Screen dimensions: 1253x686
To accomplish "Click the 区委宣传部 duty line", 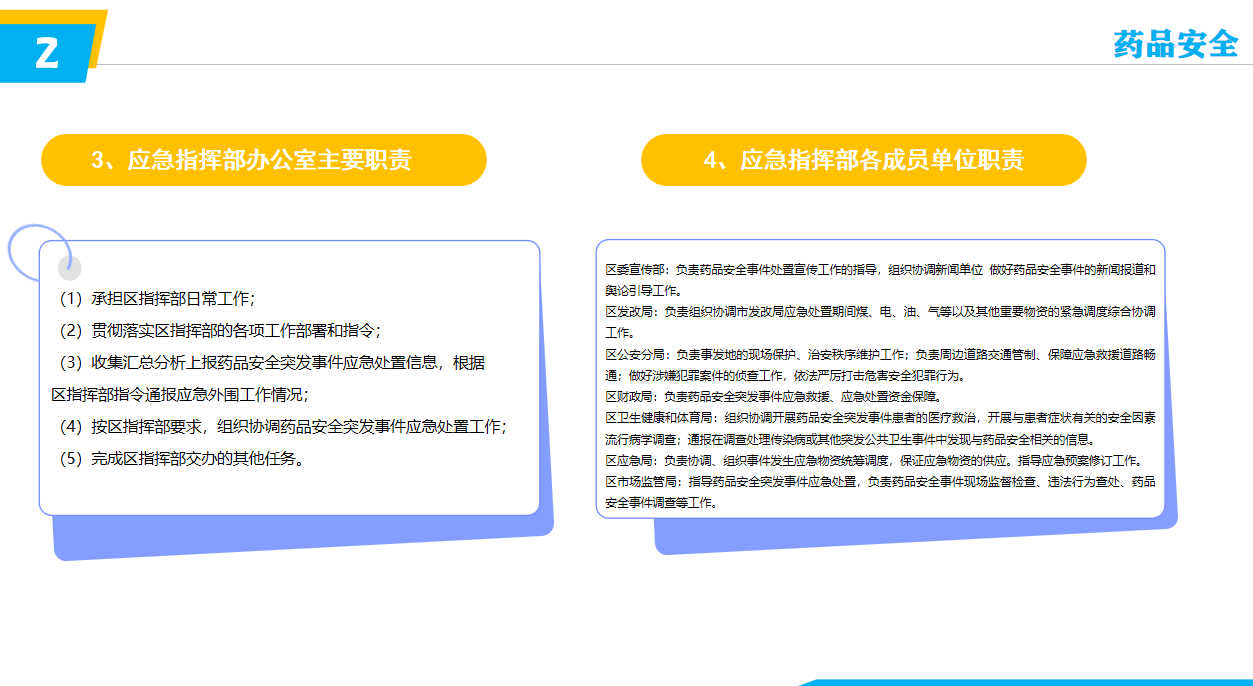I will [880, 270].
